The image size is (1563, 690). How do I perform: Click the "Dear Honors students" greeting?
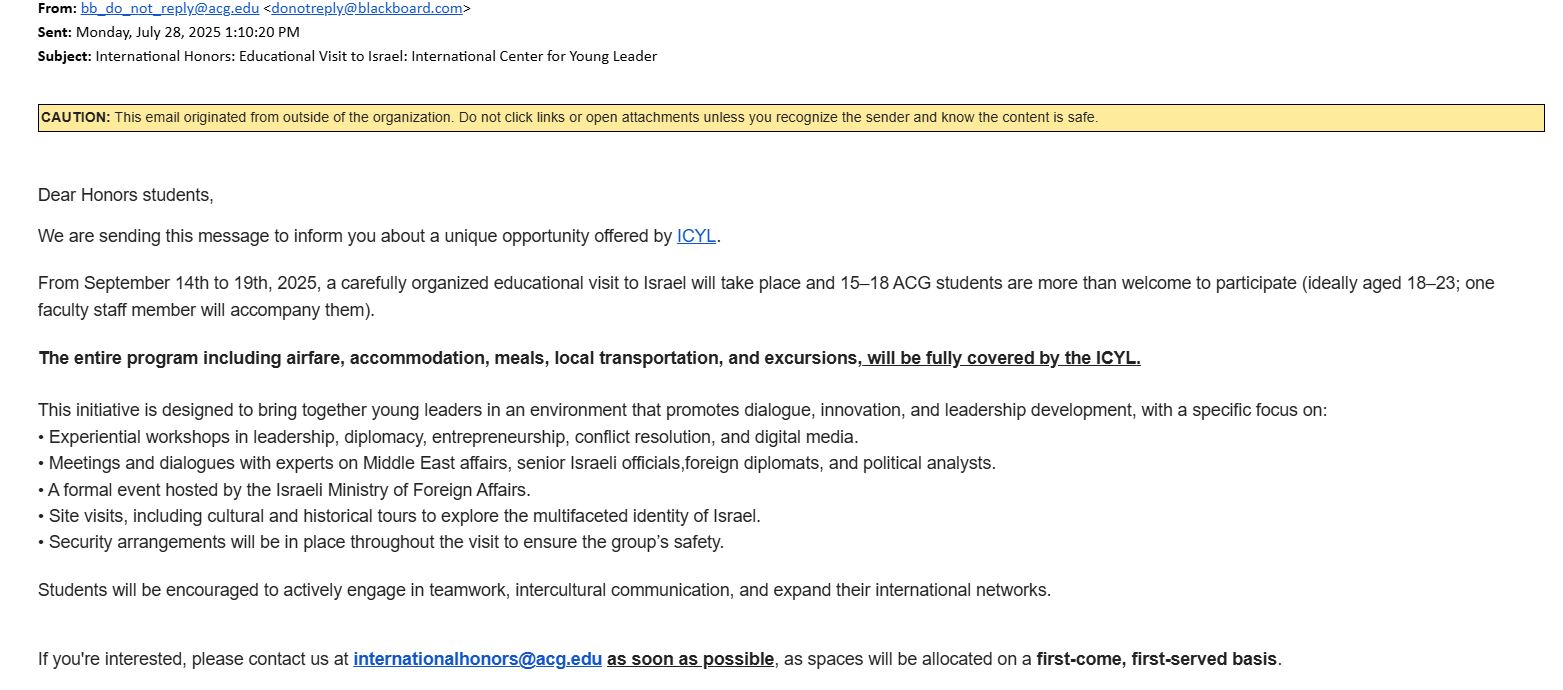(126, 195)
